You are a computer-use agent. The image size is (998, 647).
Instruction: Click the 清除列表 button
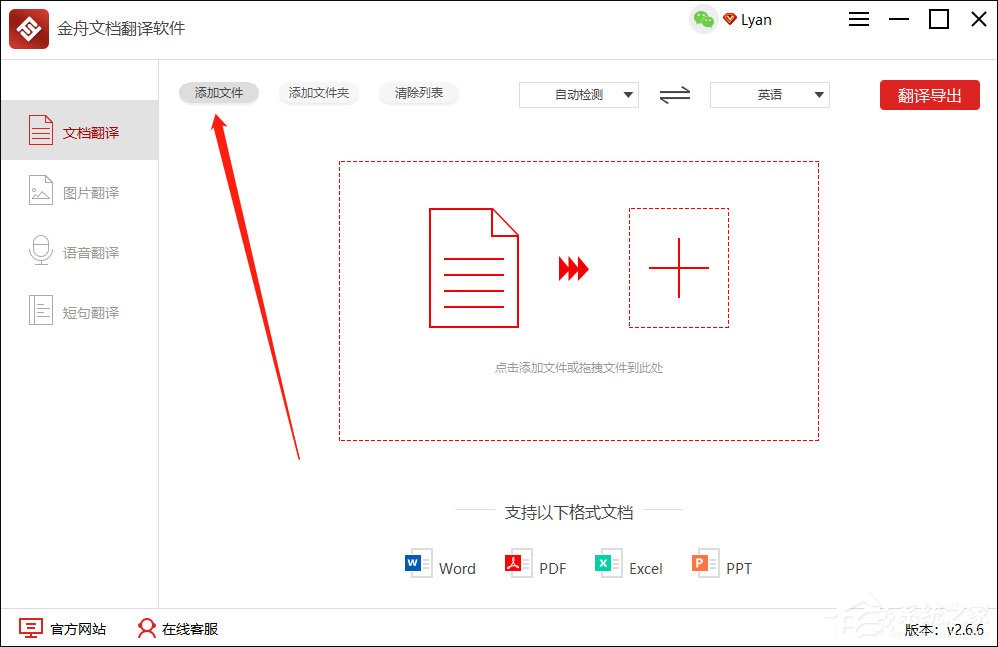[x=418, y=92]
